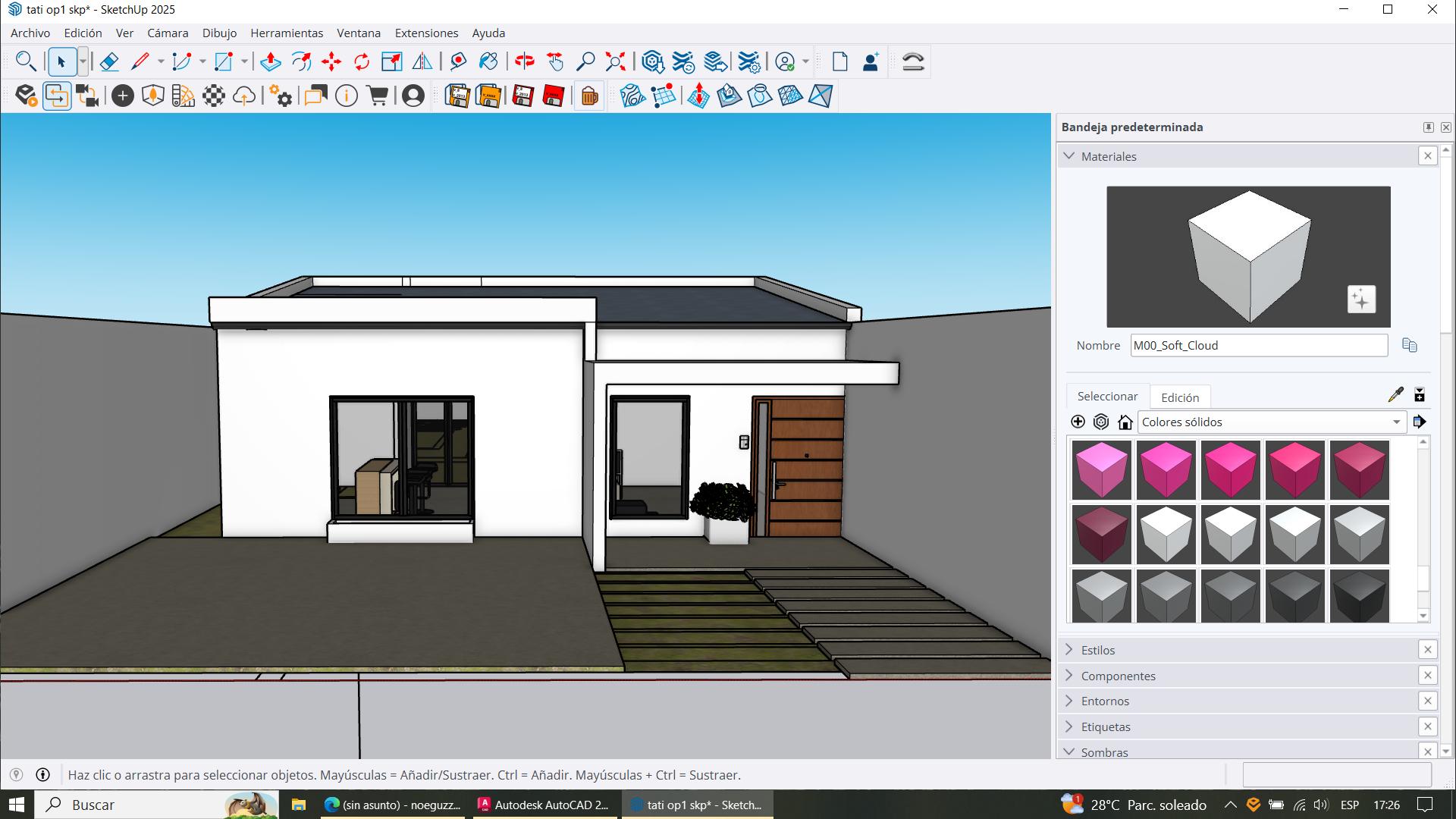The height and width of the screenshot is (819, 1456).
Task: Choose the lightest pink color swatch
Action: [x=1101, y=469]
